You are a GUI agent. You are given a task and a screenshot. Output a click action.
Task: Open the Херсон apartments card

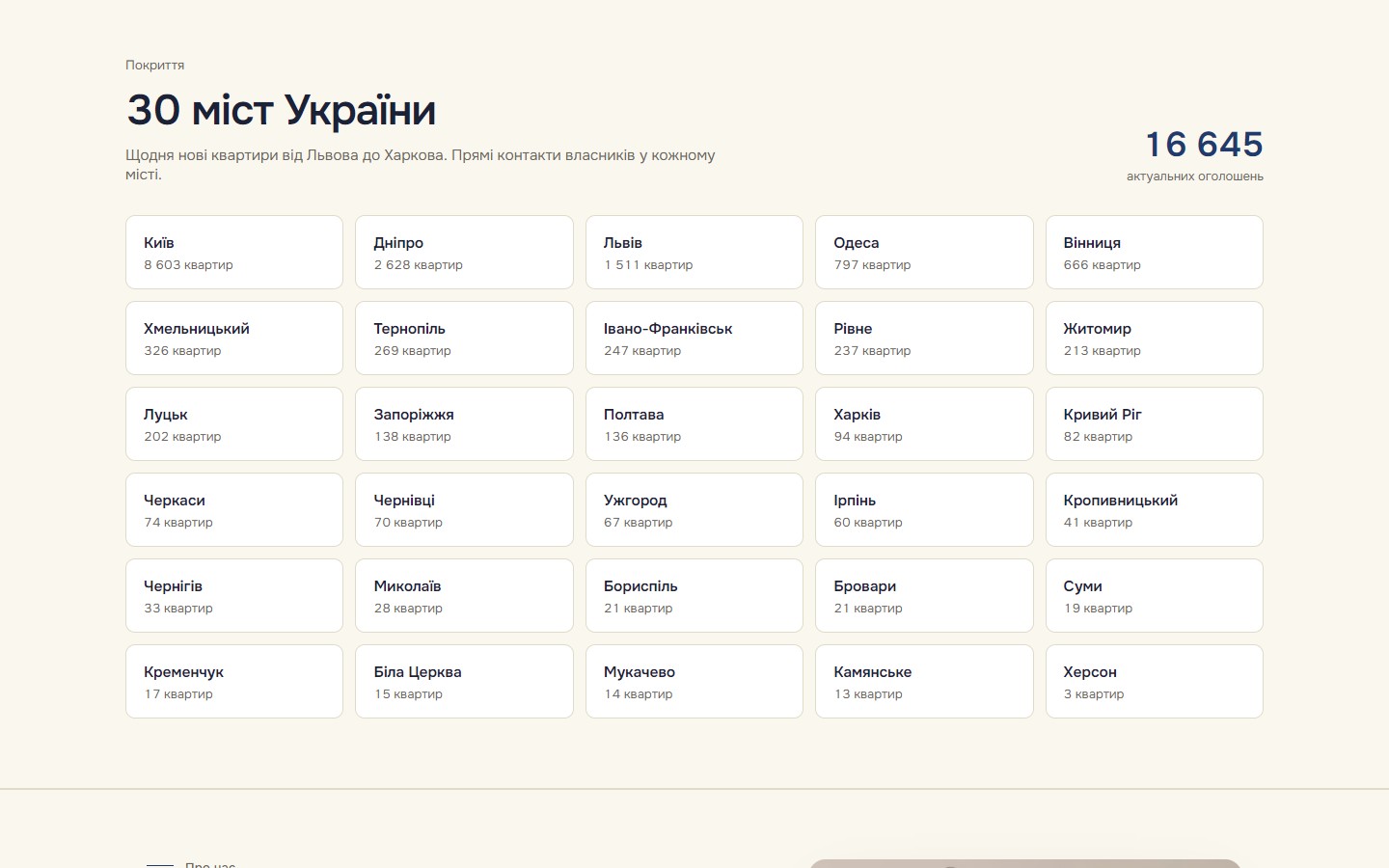click(1155, 681)
